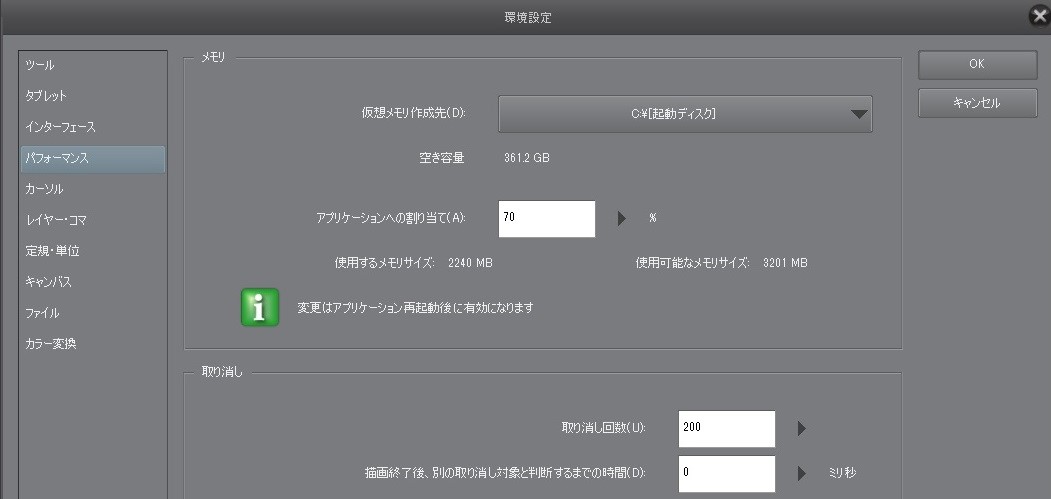Close the 環境設定 dialog with X
The width and height of the screenshot is (1051, 499).
click(1039, 16)
